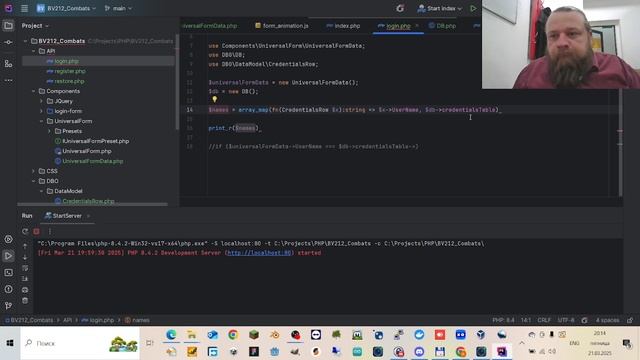Open the Services tool window icon

pyautogui.click(x=8, y=239)
